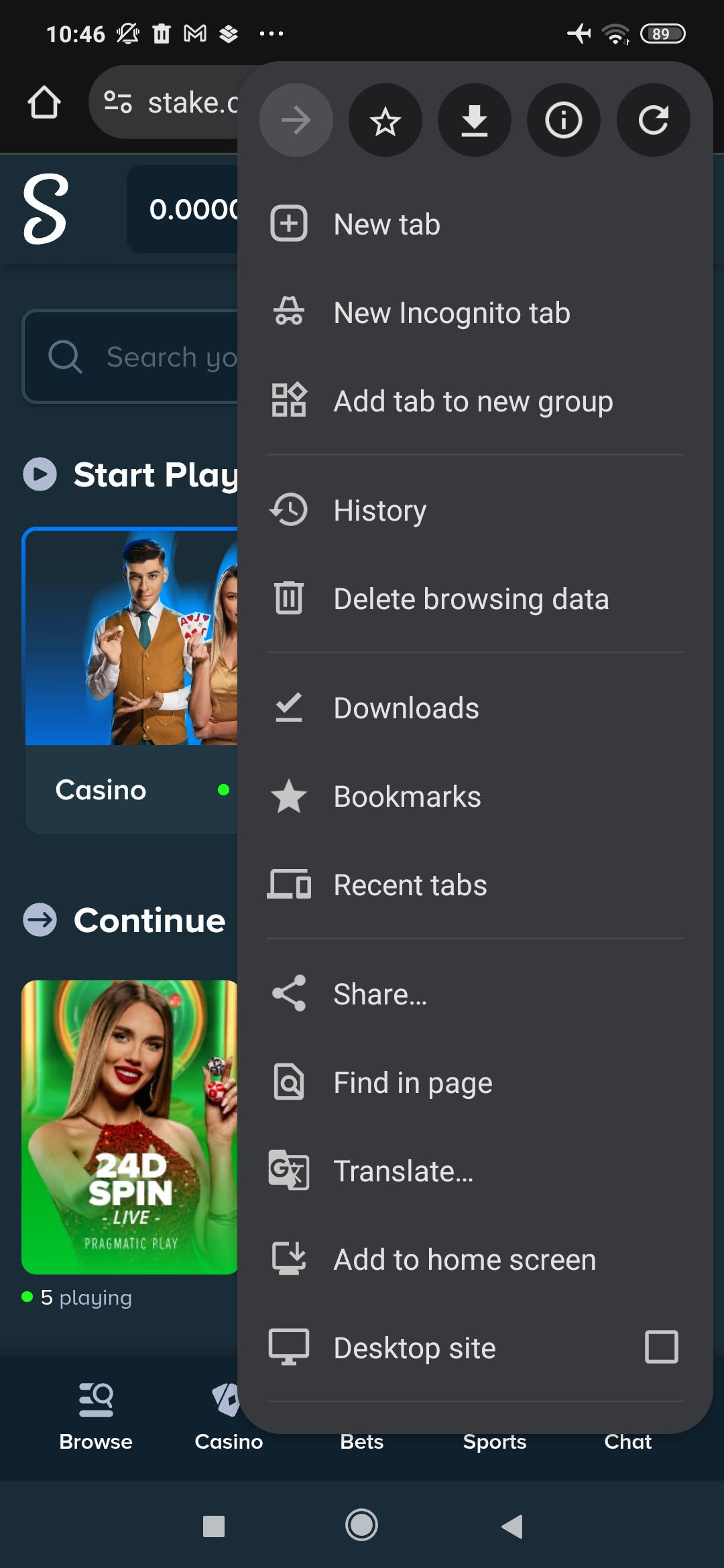Image resolution: width=724 pixels, height=1568 pixels.
Task: Click the trash can icon for browsing data
Action: tap(289, 598)
